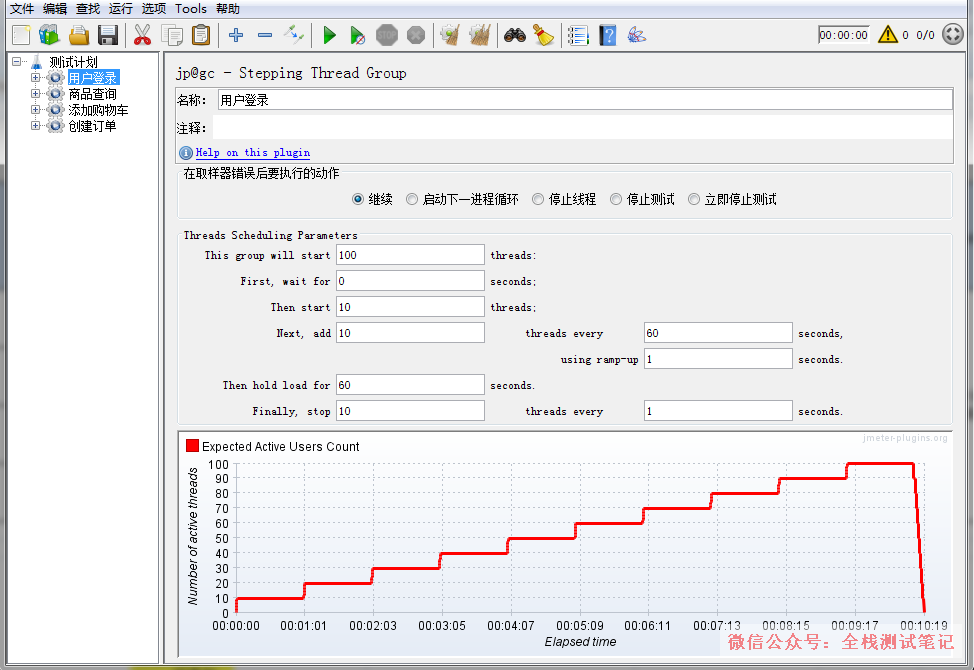
Task: Click the First wait for seconds field
Action: pyautogui.click(x=410, y=281)
